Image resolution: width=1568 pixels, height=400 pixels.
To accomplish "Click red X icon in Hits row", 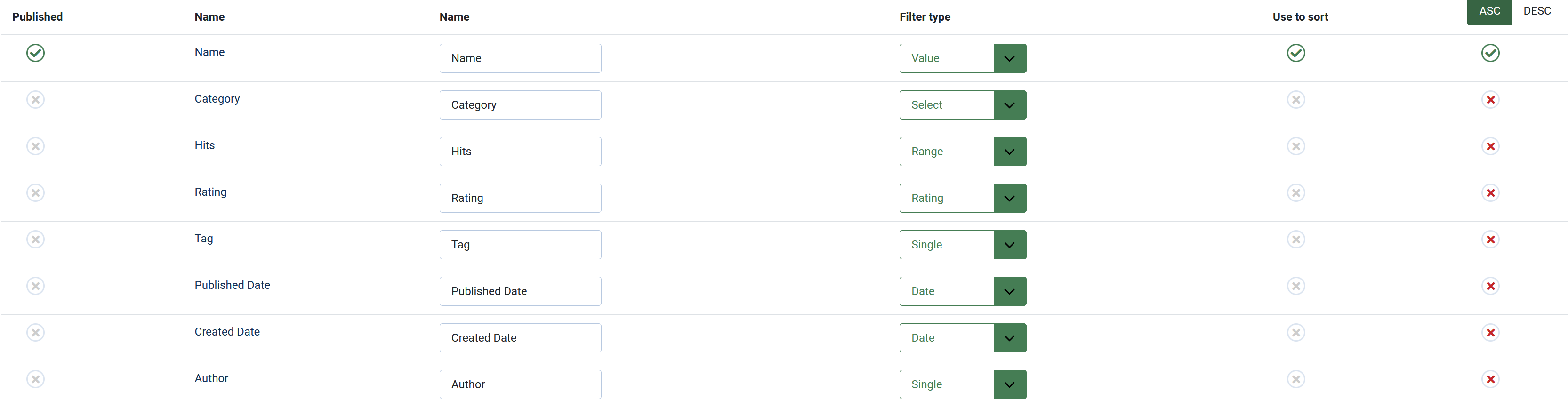I will [x=1490, y=147].
